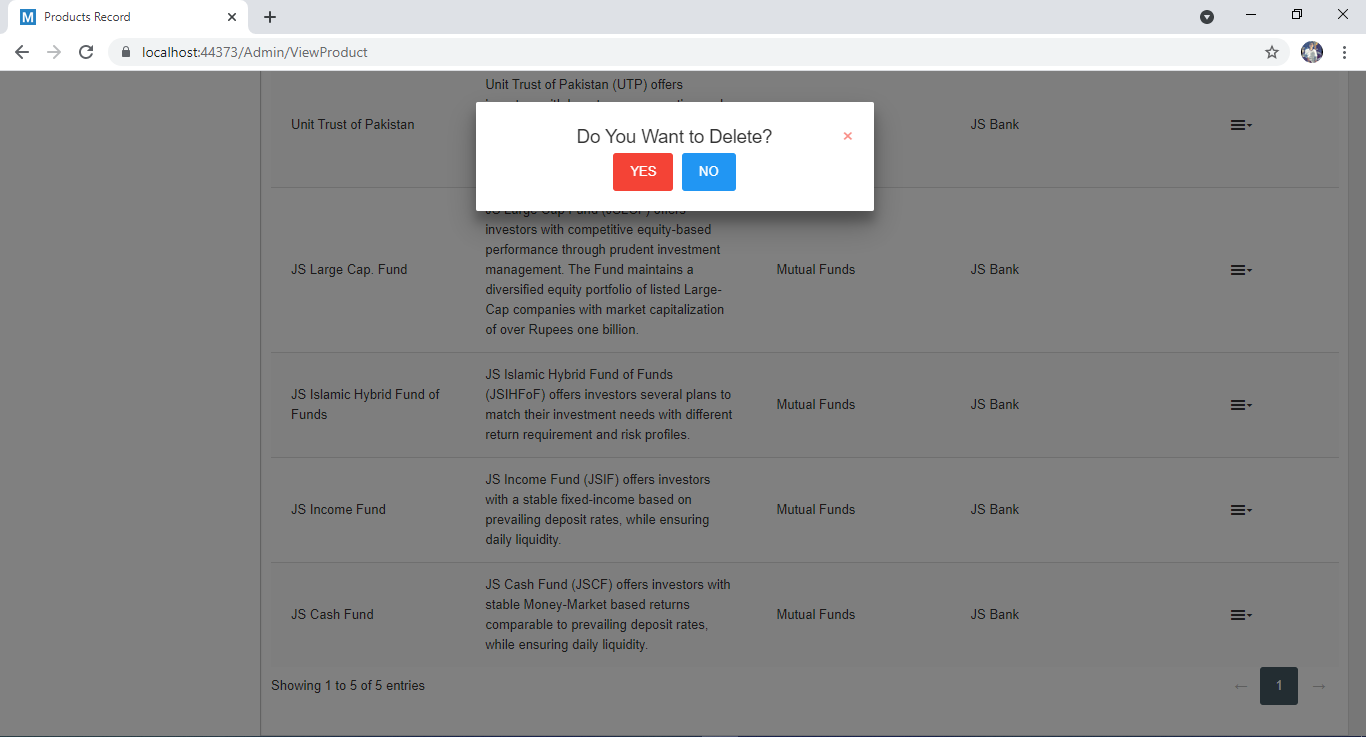The image size is (1366, 737).
Task: Click 'JS Bank' in JS Income Fund row
Action: (995, 510)
